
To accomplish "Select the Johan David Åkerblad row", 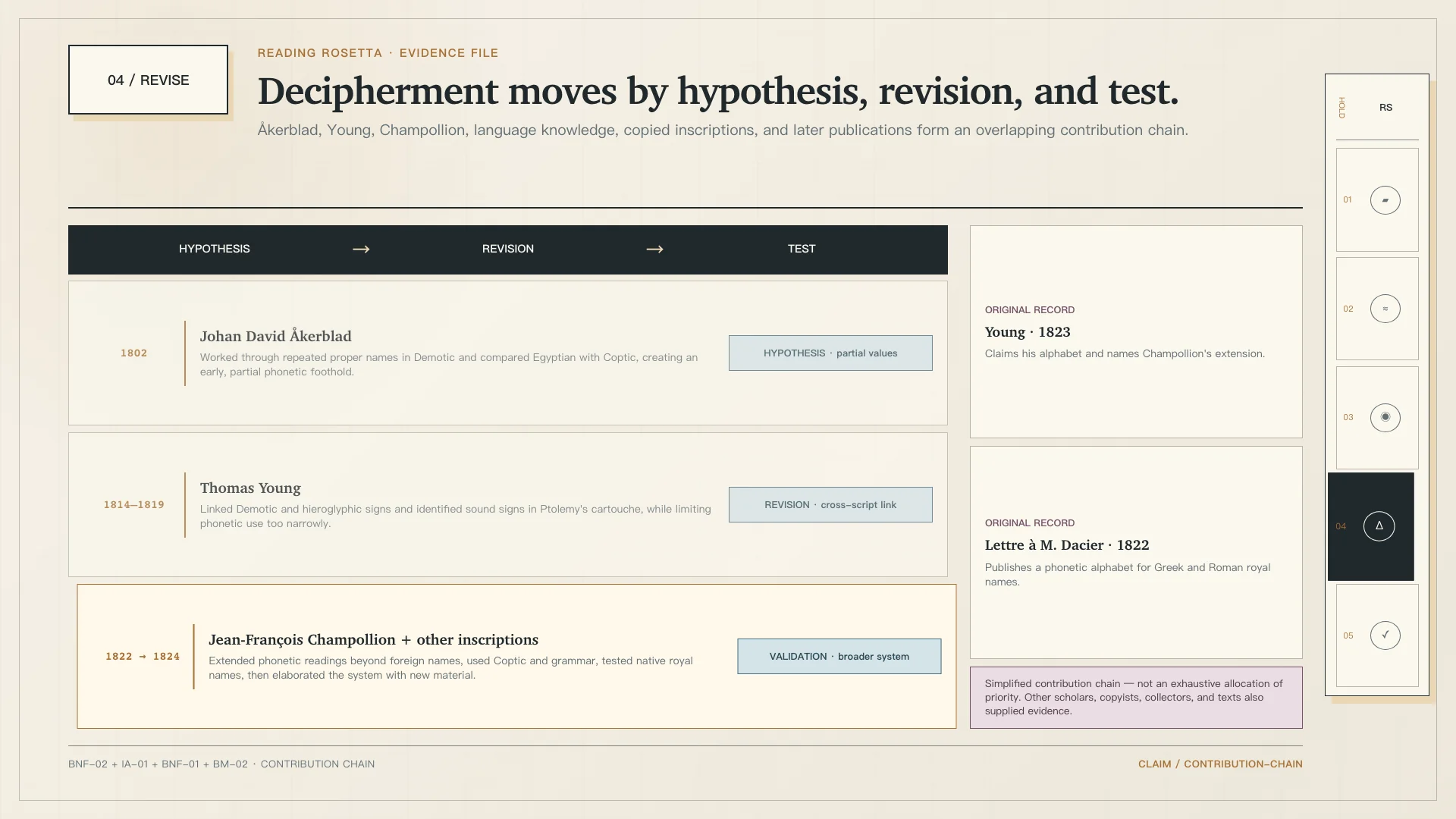I will click(507, 353).
